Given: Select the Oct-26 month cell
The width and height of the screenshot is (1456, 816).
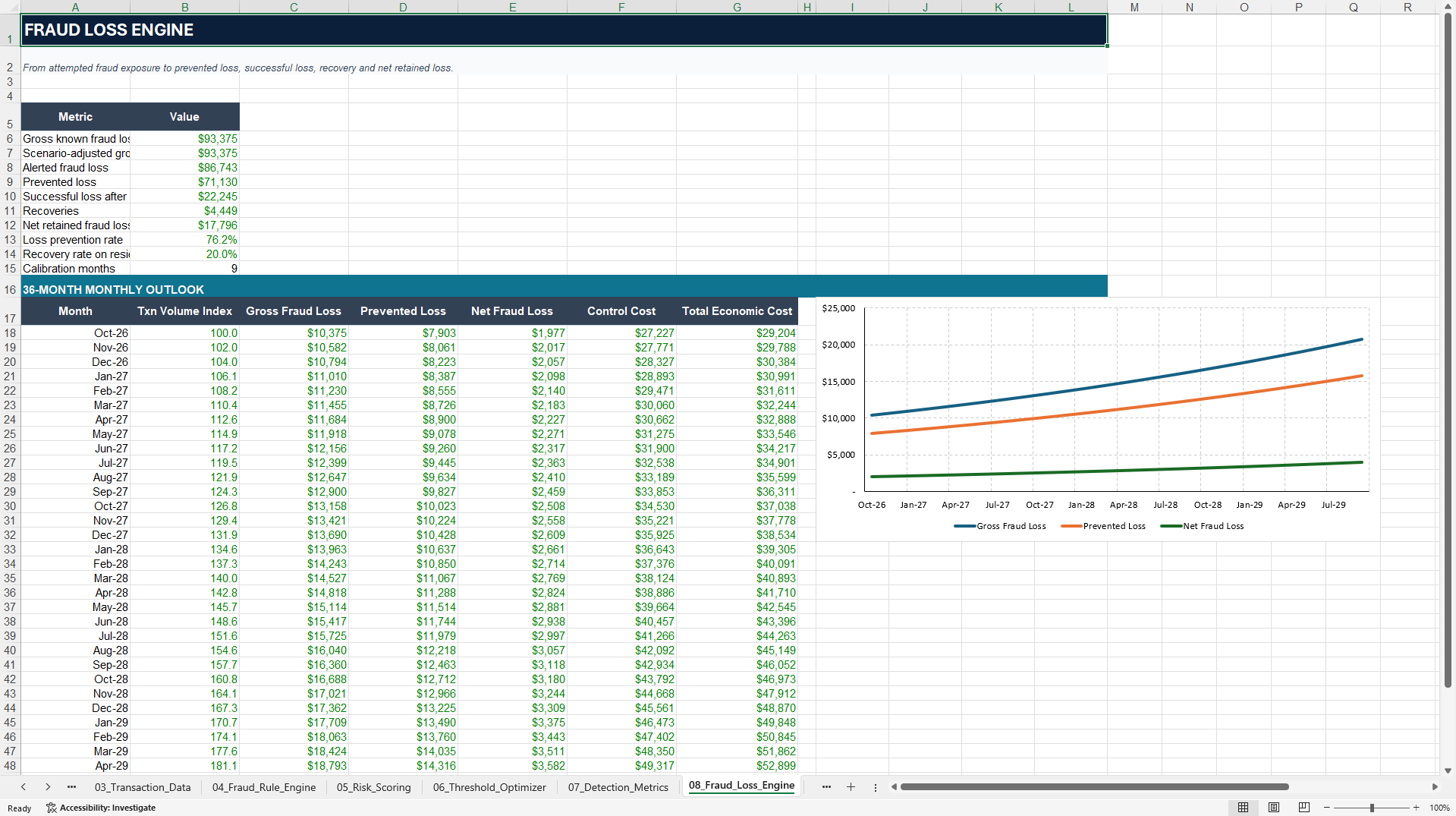Looking at the screenshot, I should click(75, 333).
